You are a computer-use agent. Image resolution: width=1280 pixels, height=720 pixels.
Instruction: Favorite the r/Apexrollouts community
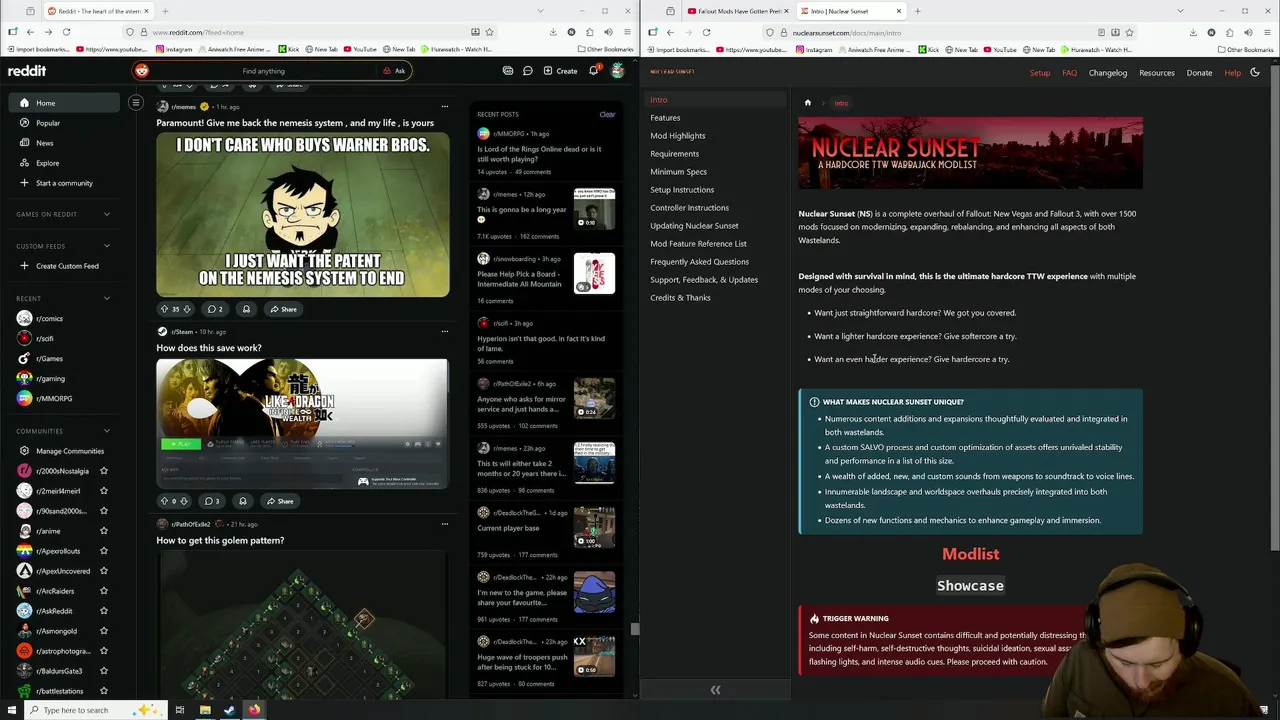click(x=104, y=551)
